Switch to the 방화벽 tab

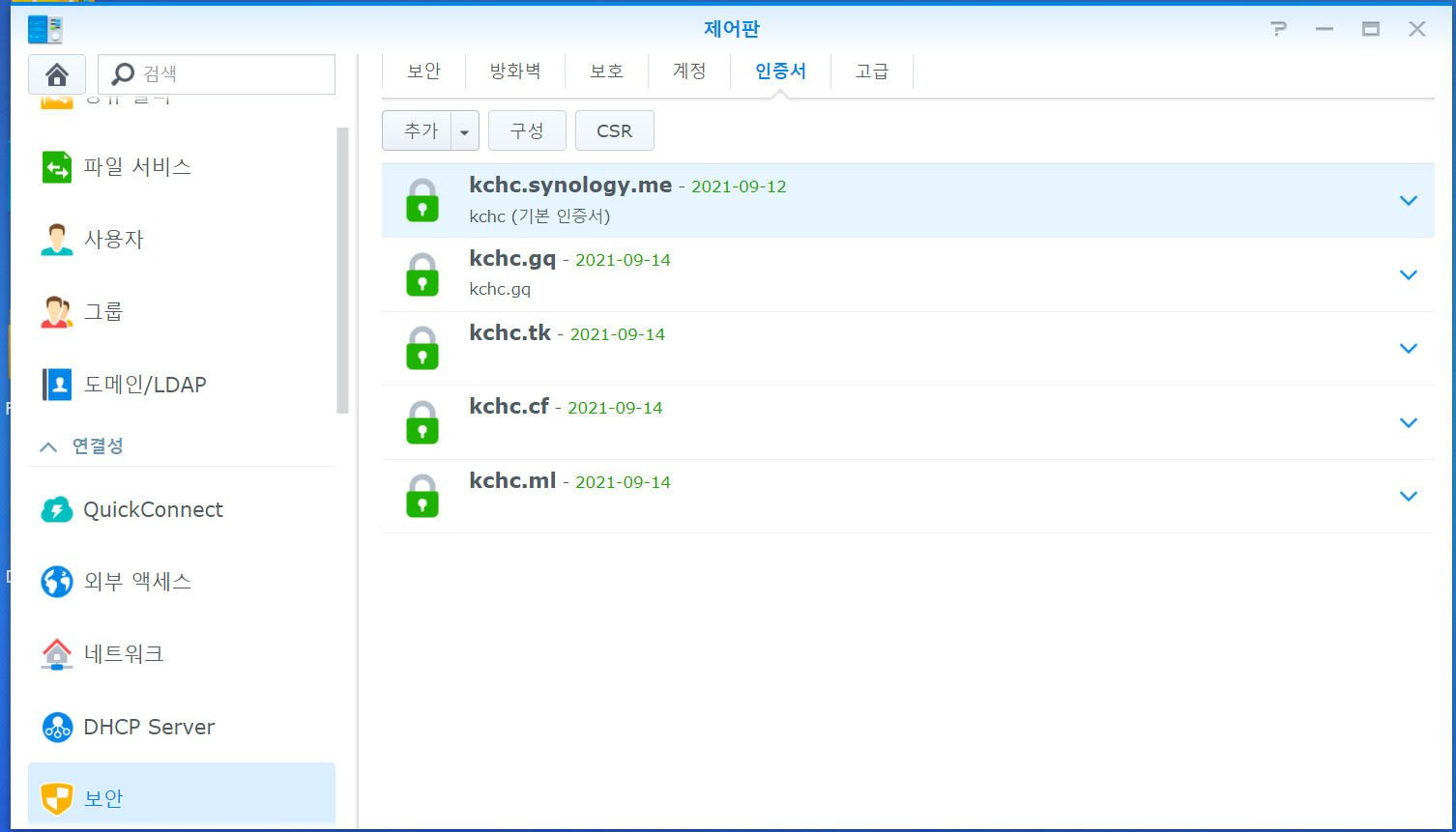click(x=515, y=72)
